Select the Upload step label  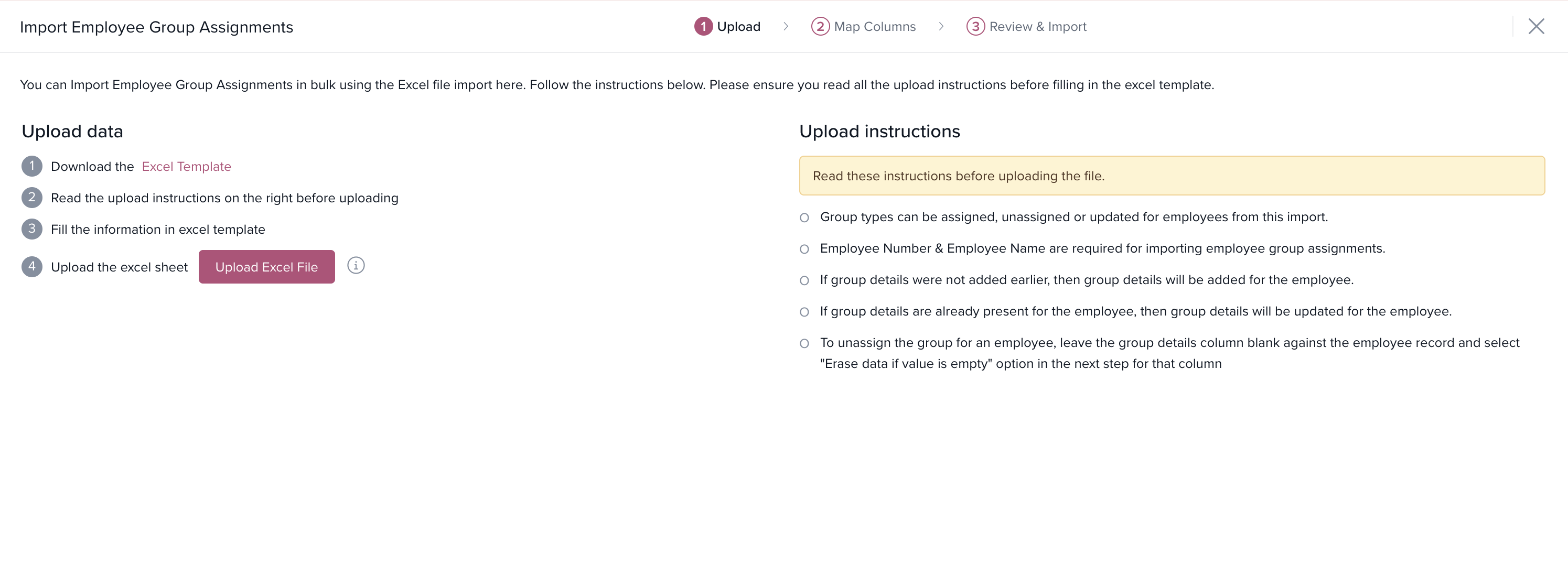[x=738, y=27]
